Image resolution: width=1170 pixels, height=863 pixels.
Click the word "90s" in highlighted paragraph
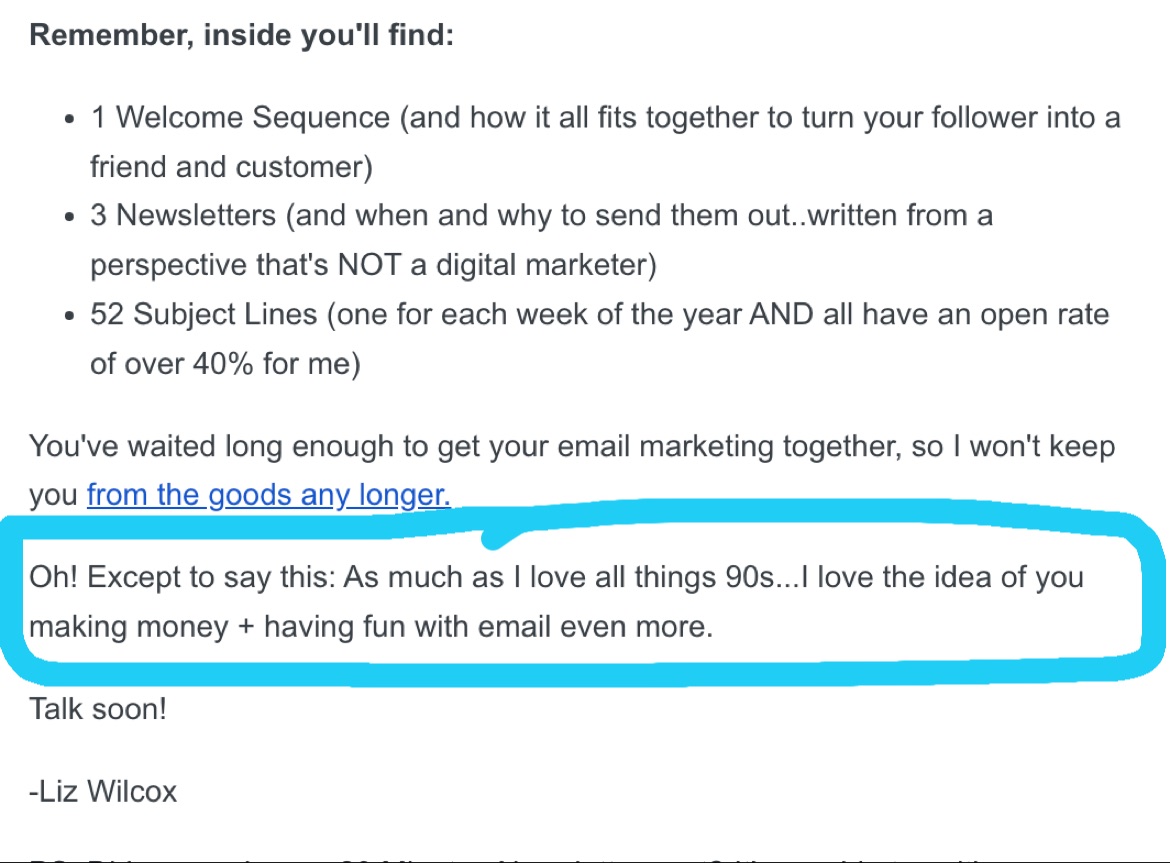pos(748,578)
